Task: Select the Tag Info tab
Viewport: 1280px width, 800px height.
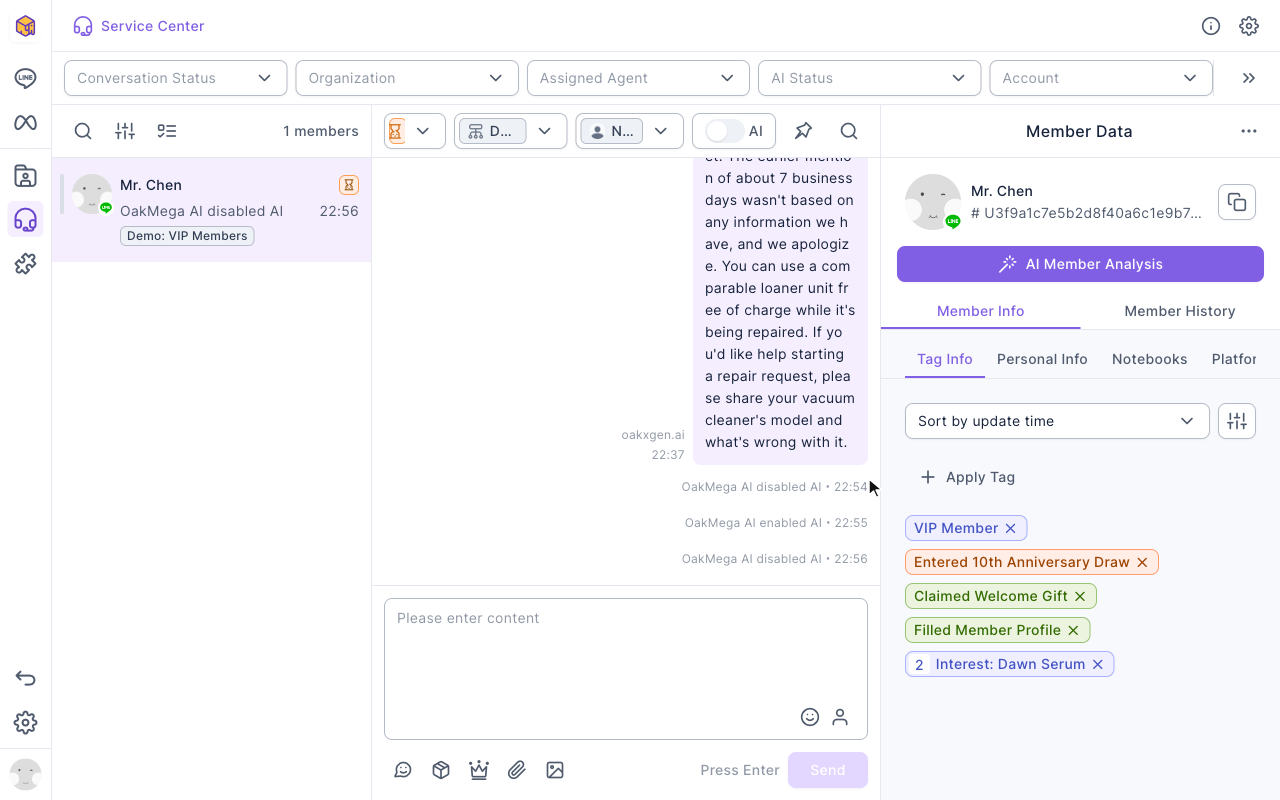Action: tap(945, 359)
